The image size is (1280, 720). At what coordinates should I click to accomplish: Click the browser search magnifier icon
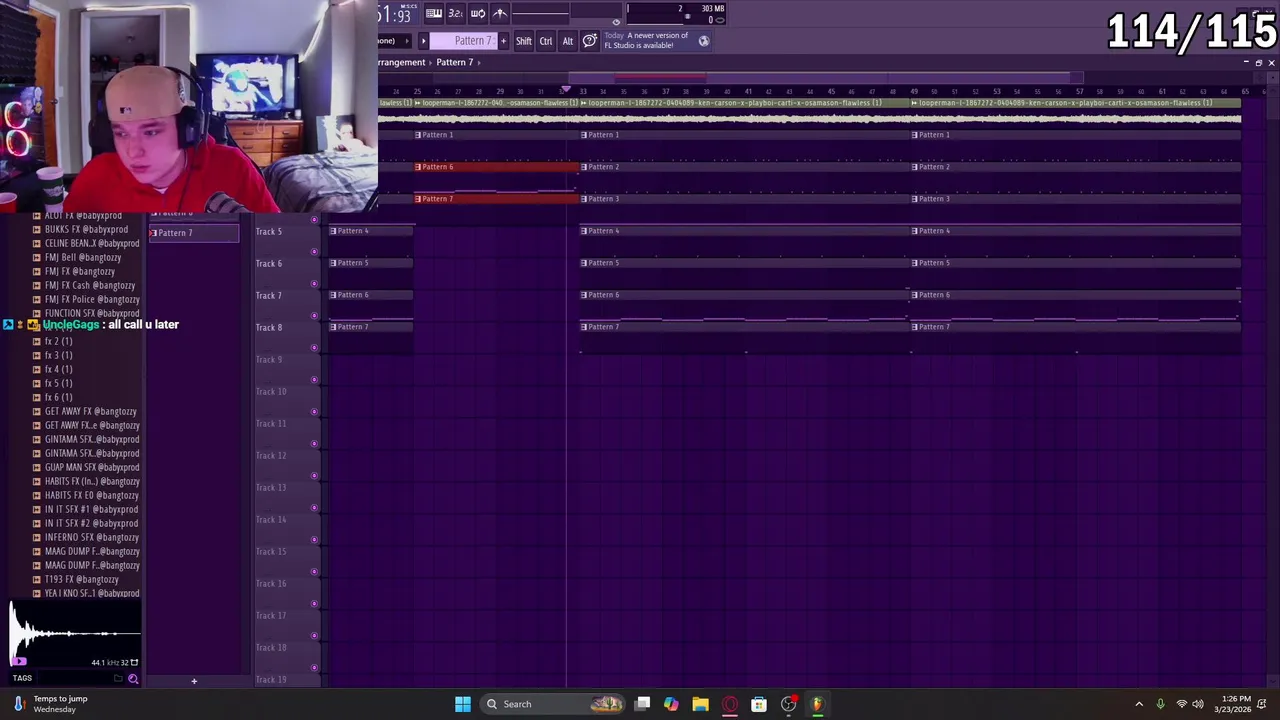coord(133,679)
